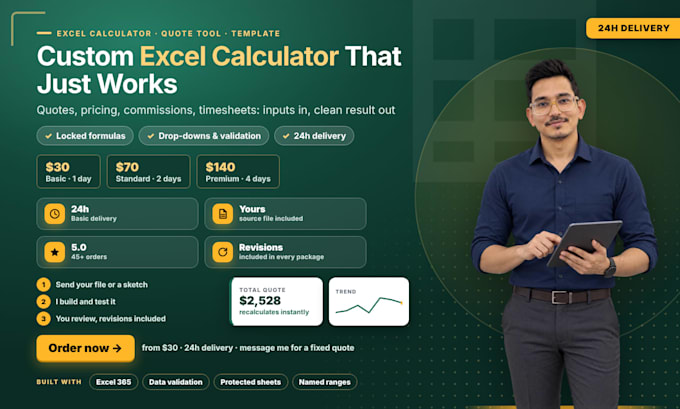Click the photo of the man holding tablet
Viewport: 680px width, 409px height.
tap(564, 234)
